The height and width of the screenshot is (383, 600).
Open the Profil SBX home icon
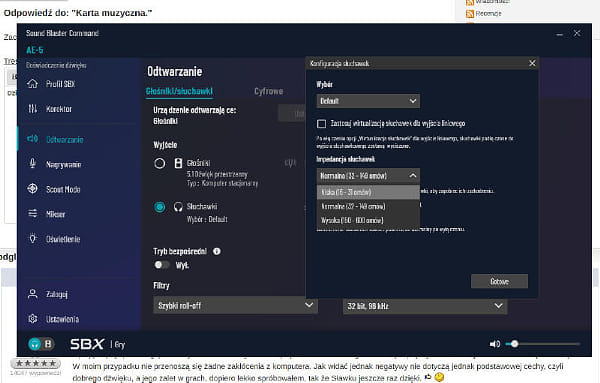click(33, 83)
